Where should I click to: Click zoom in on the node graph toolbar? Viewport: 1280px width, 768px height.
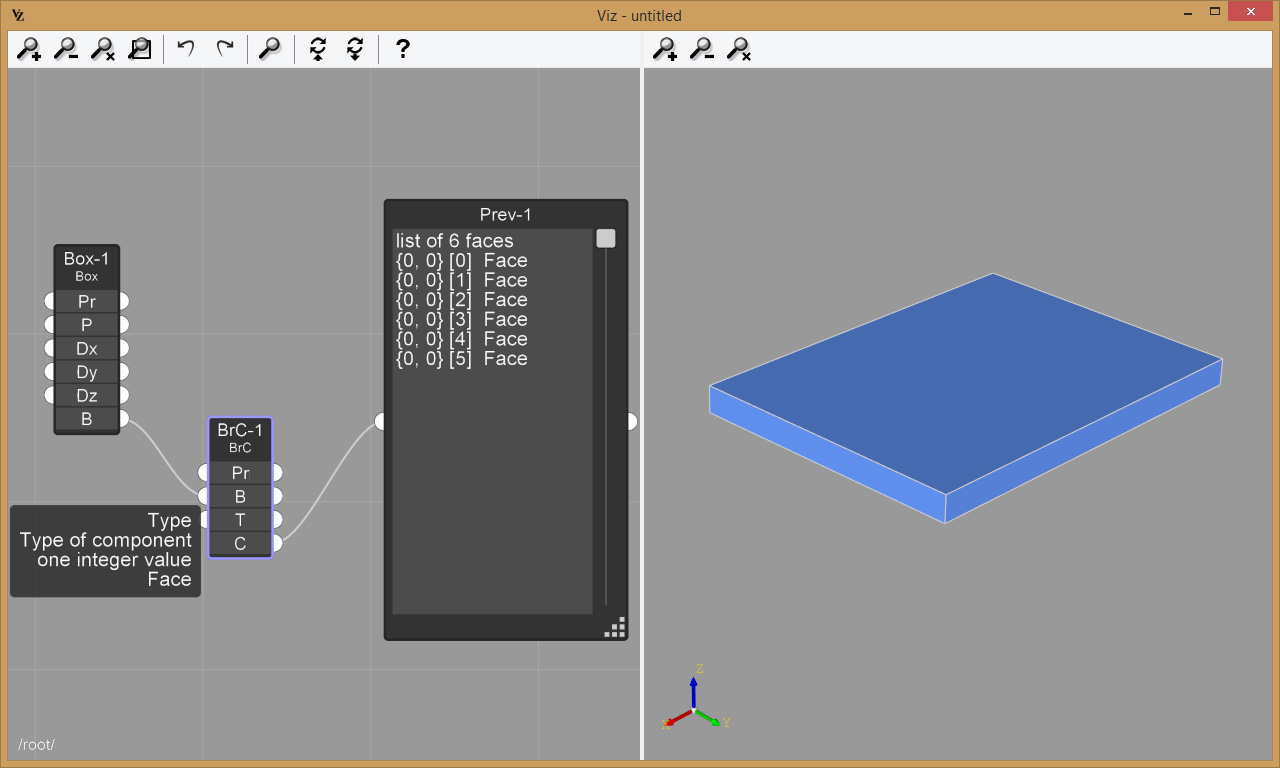(x=29, y=49)
